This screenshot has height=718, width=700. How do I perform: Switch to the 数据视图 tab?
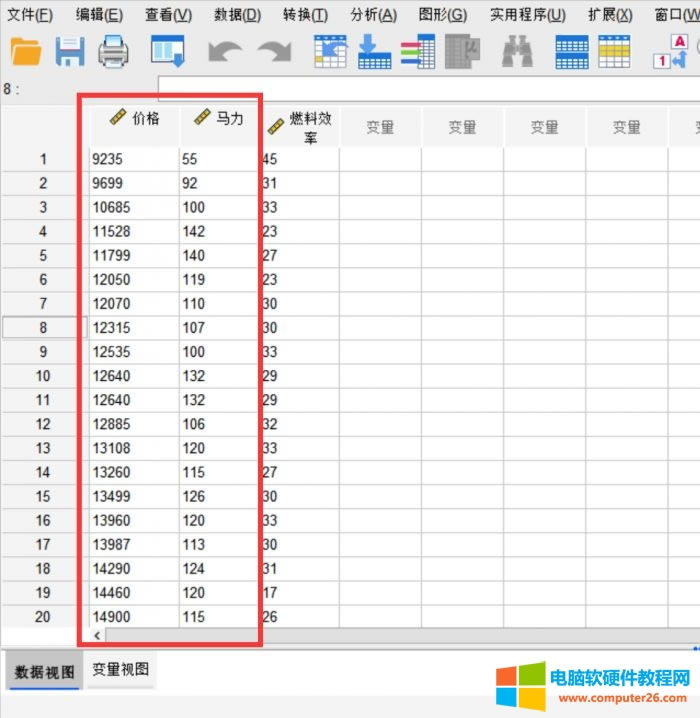coord(44,672)
